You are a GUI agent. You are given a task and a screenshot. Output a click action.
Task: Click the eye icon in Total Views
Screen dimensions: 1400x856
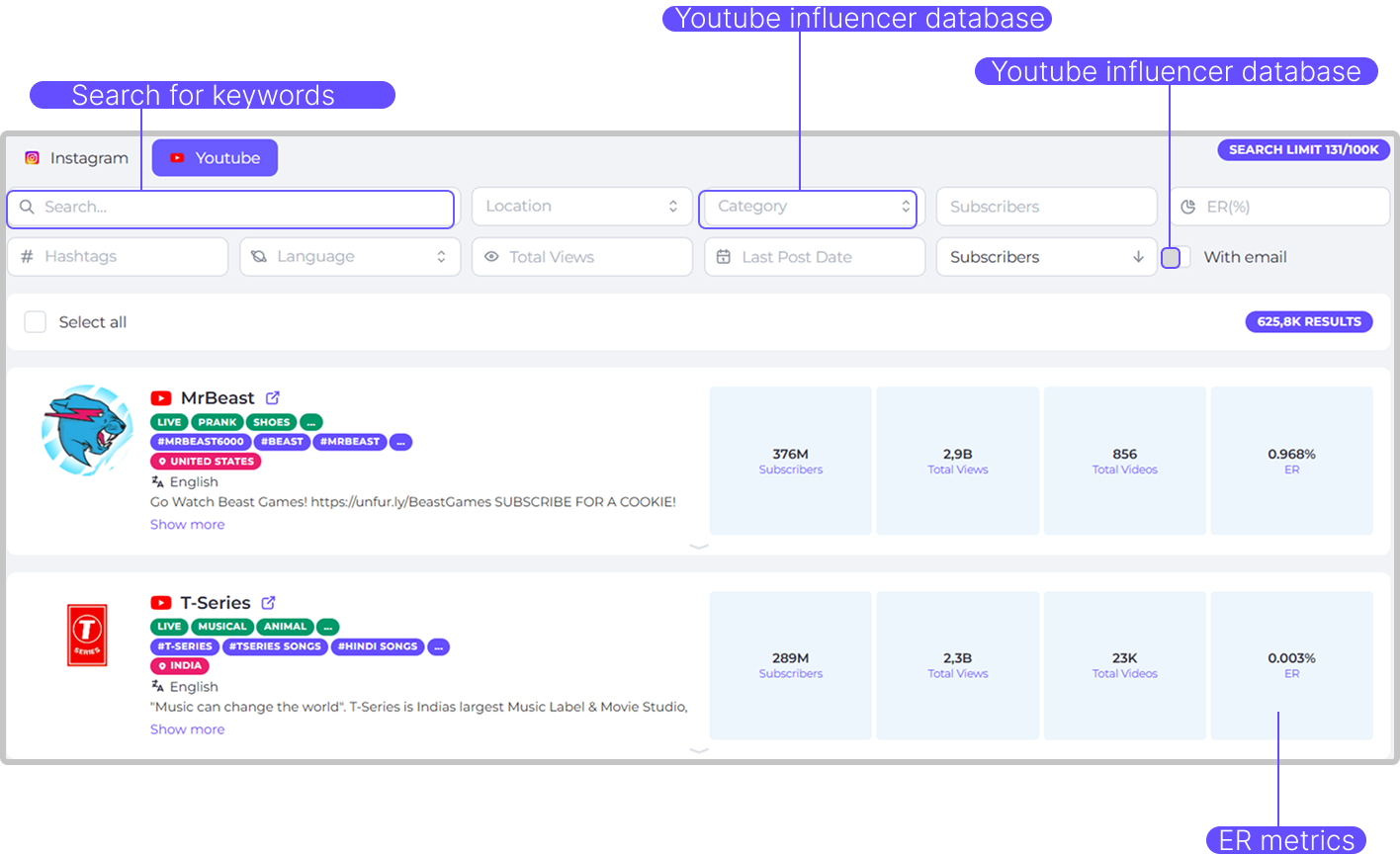point(491,257)
